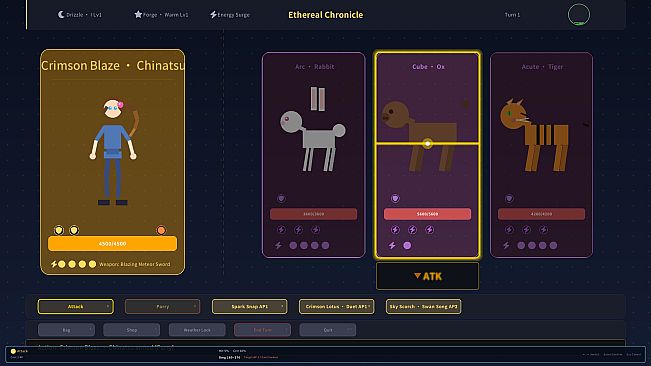The image size is (651, 366).
Task: Expand the Crimson Lotus Duel skill
Action: 337,307
